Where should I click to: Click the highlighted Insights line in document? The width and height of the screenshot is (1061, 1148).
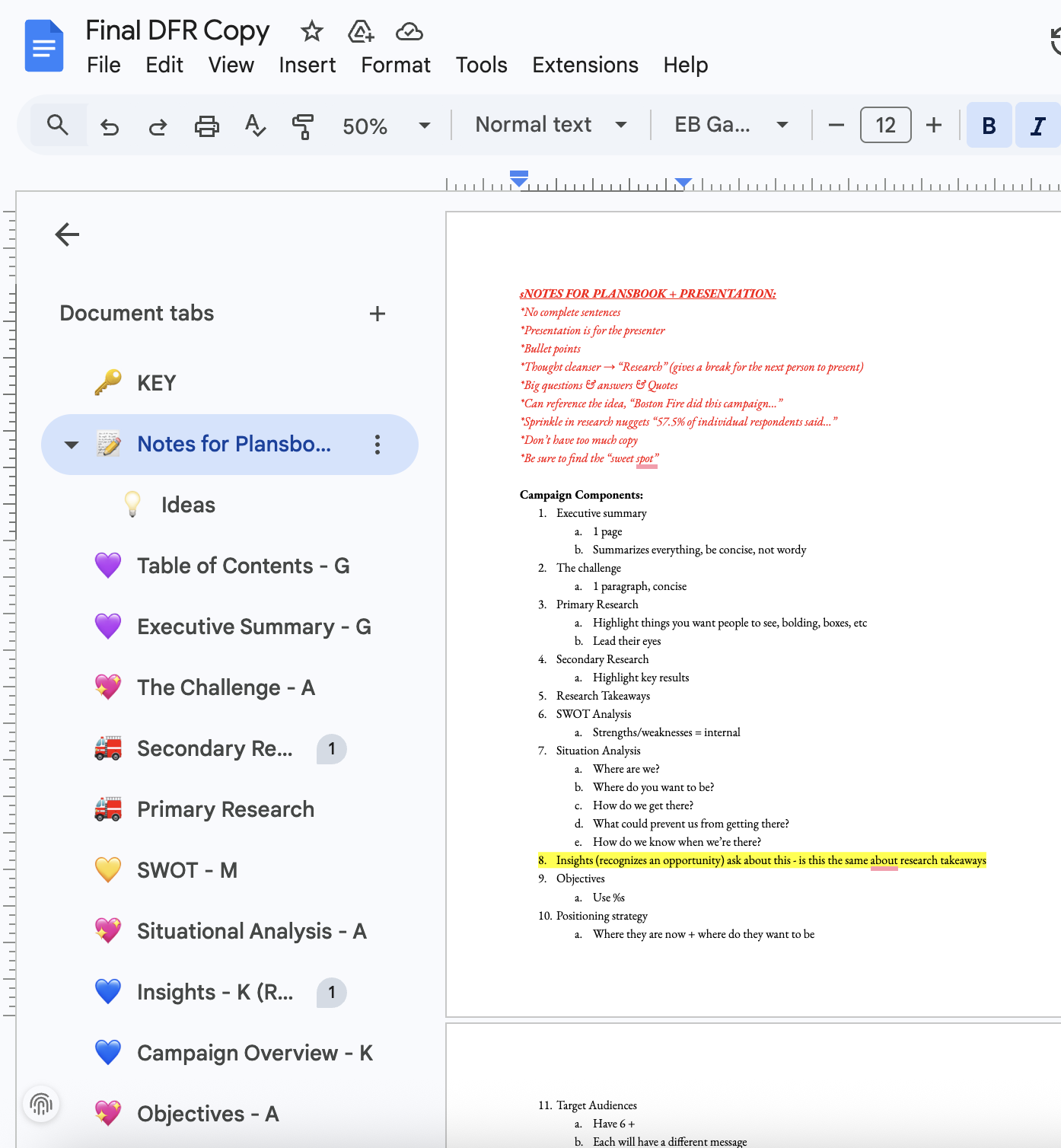click(762, 860)
